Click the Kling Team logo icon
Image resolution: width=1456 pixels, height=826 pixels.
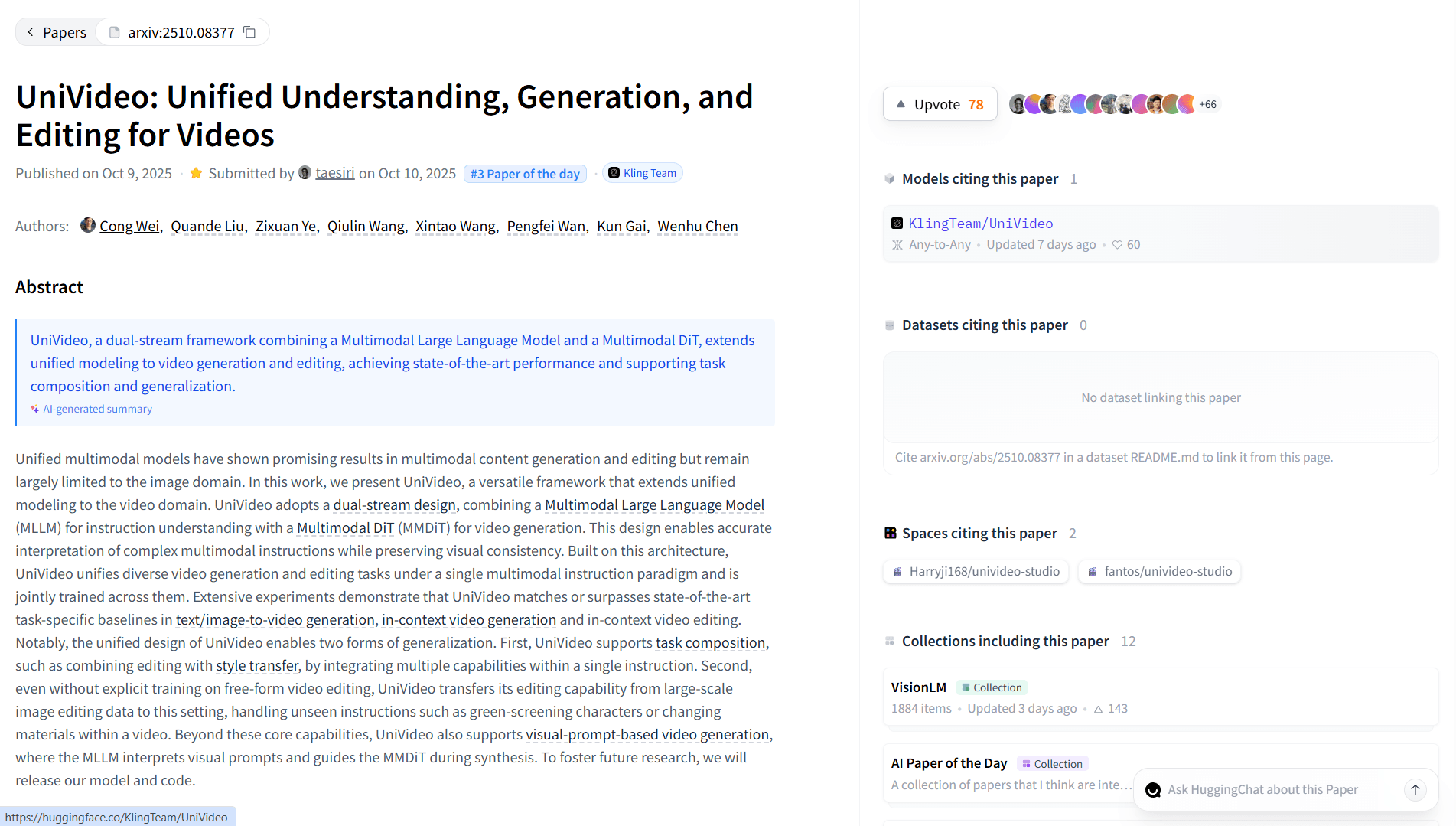tap(614, 173)
